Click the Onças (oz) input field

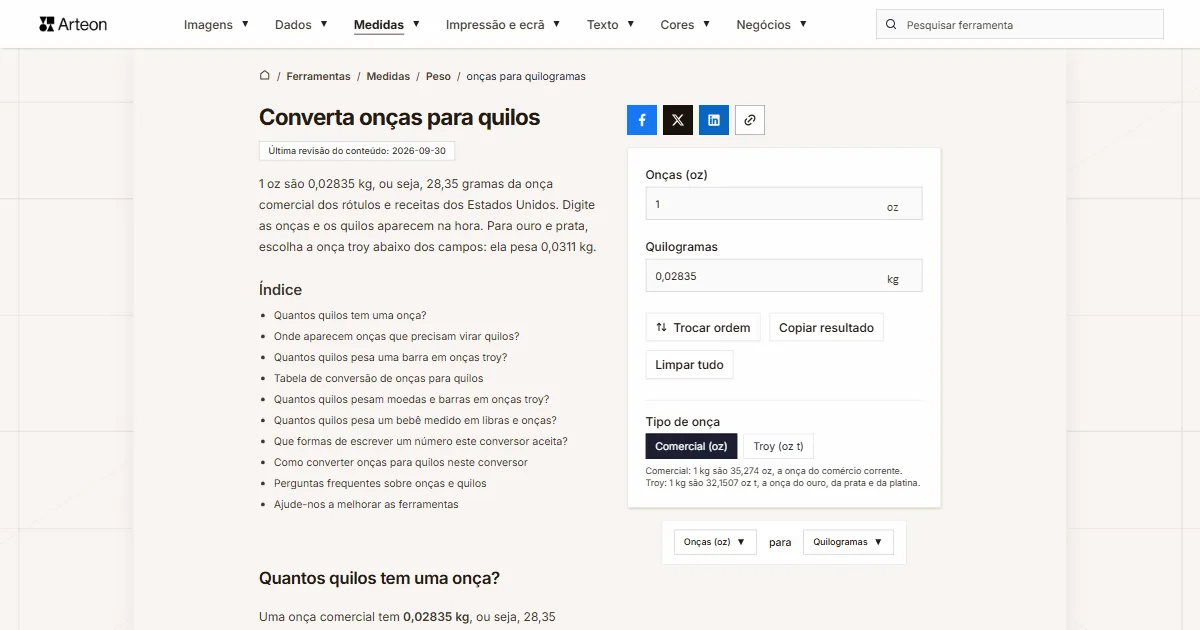(x=784, y=204)
